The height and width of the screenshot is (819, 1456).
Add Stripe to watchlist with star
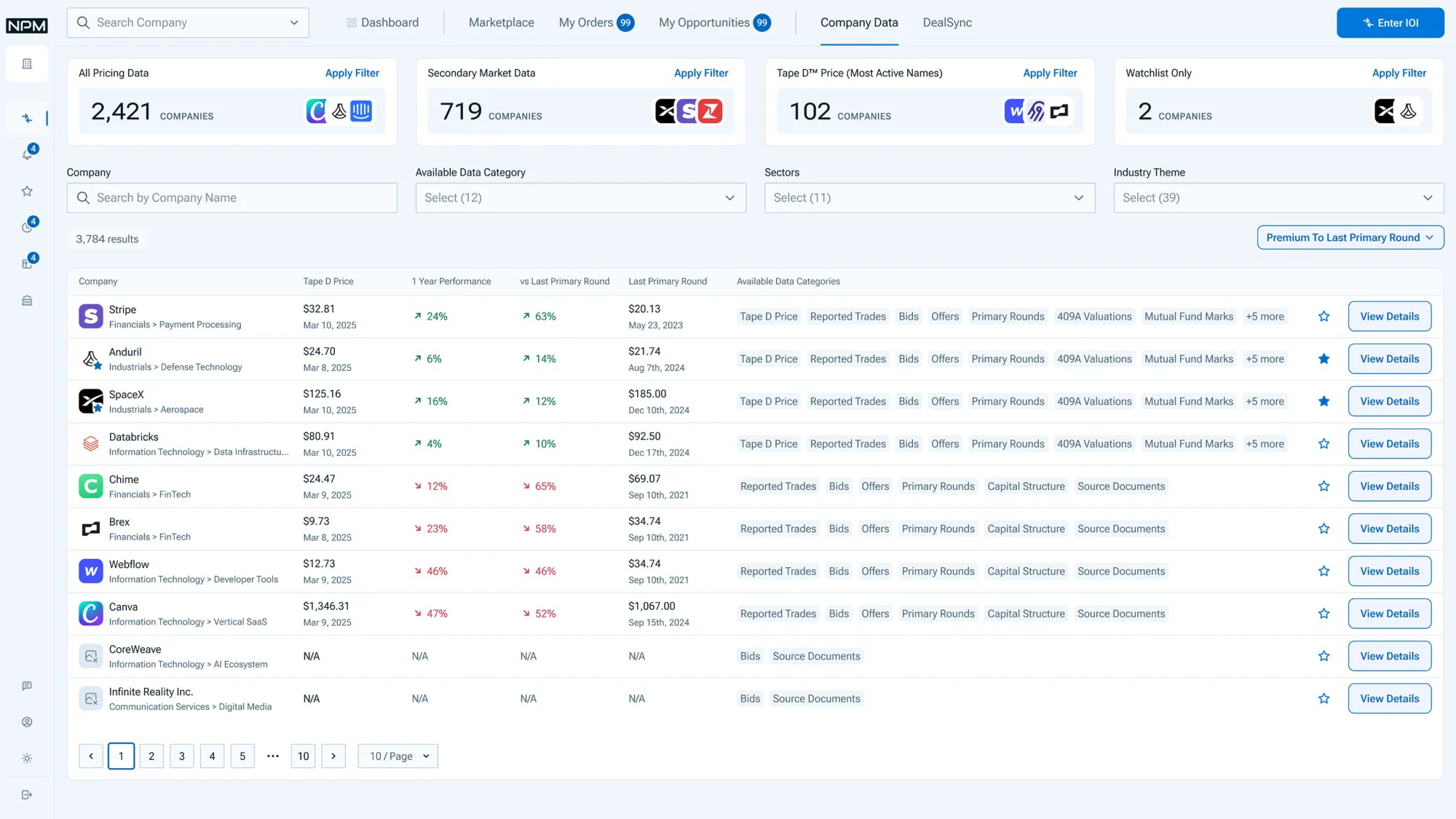(1324, 317)
